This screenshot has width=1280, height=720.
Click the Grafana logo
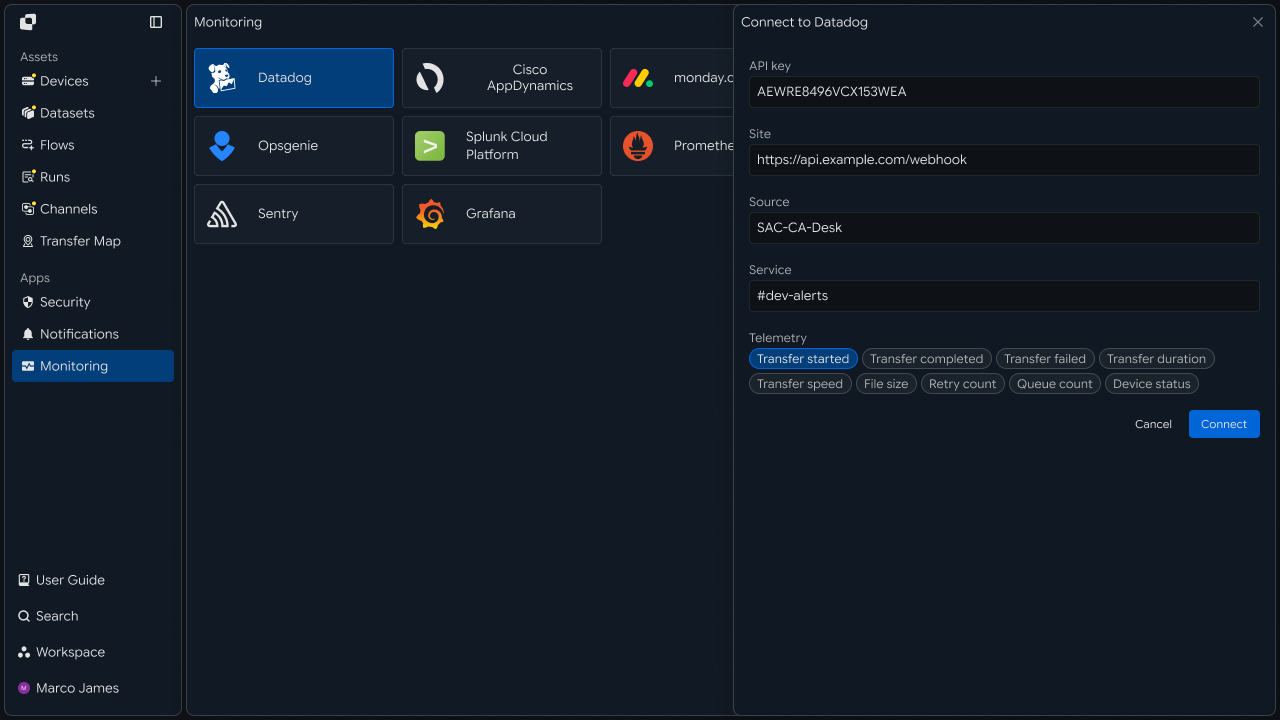click(x=430, y=214)
